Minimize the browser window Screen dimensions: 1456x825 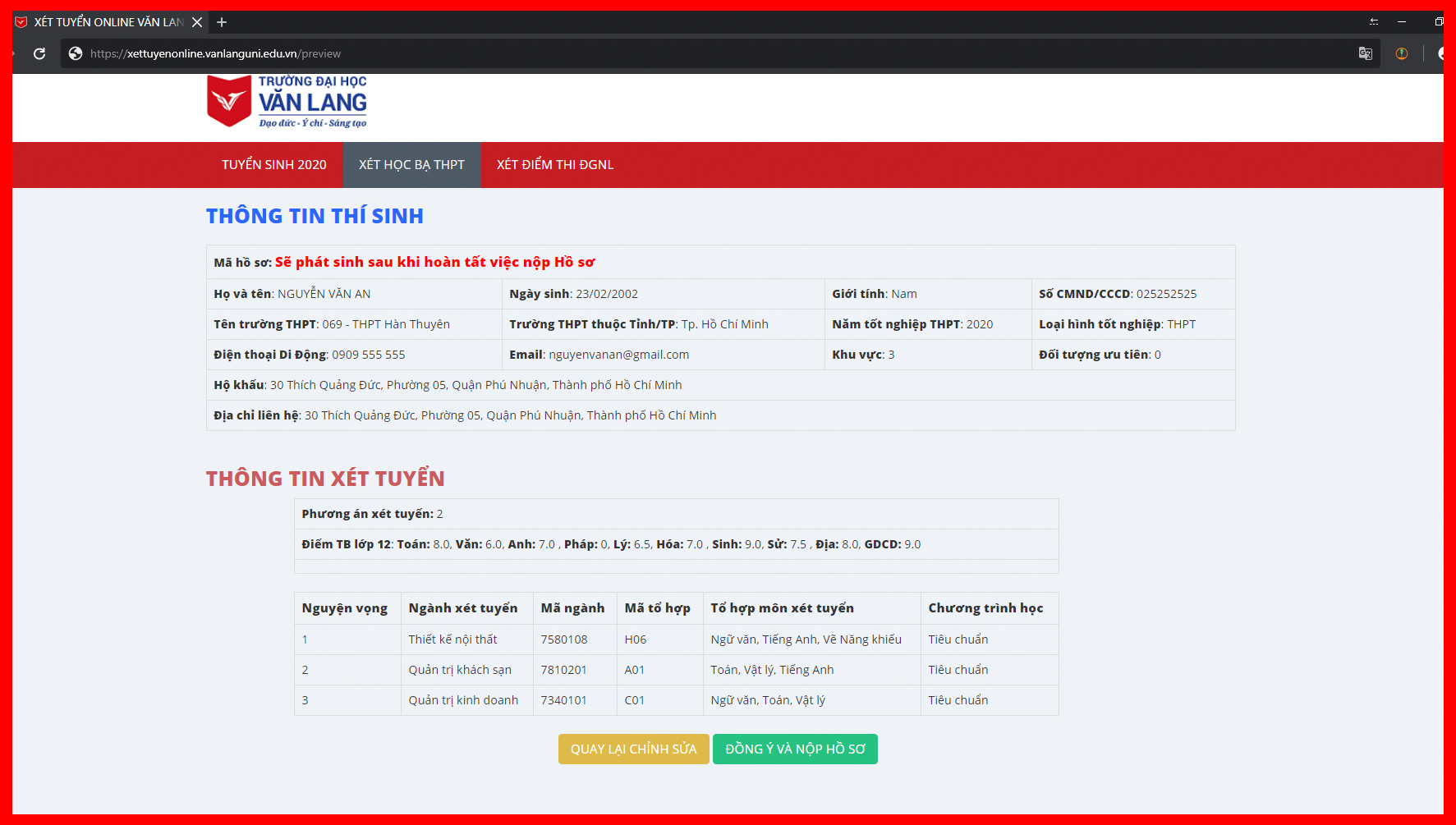coord(1402,22)
